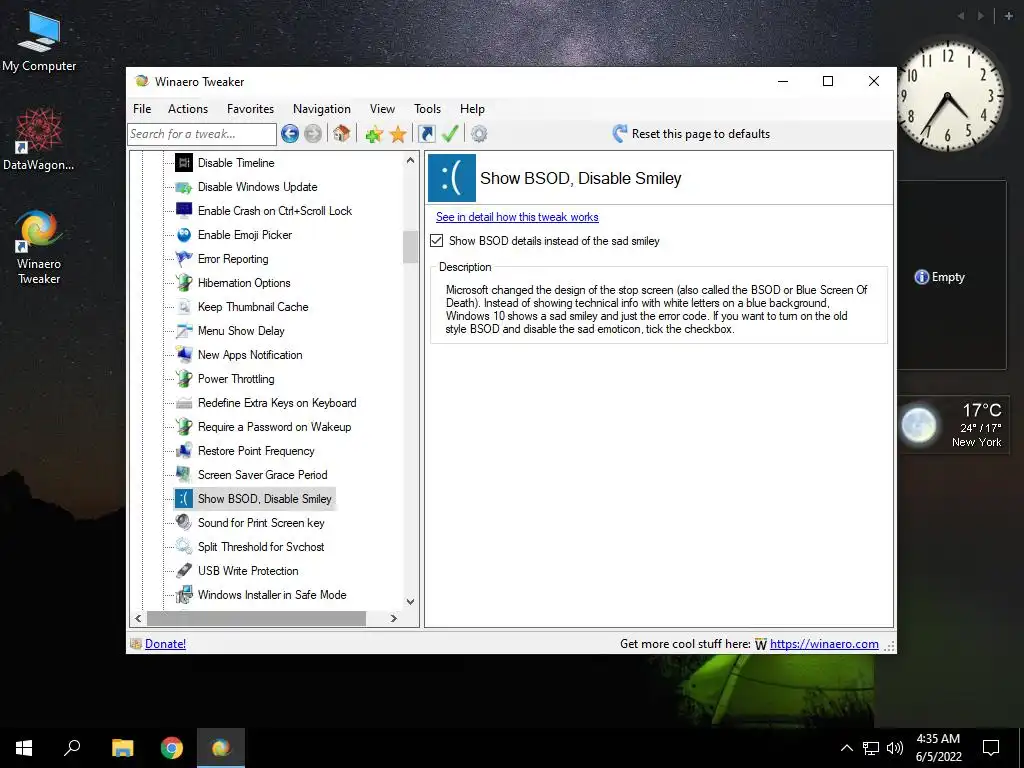This screenshot has width=1024, height=768.
Task: Open the View menu
Action: pos(382,109)
